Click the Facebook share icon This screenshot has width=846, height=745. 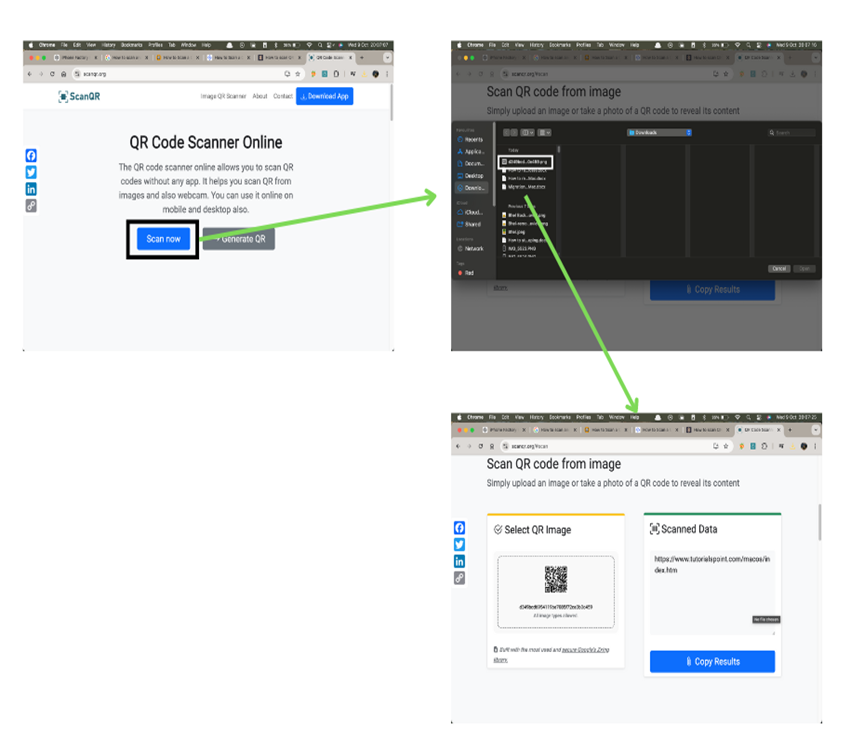(31, 156)
